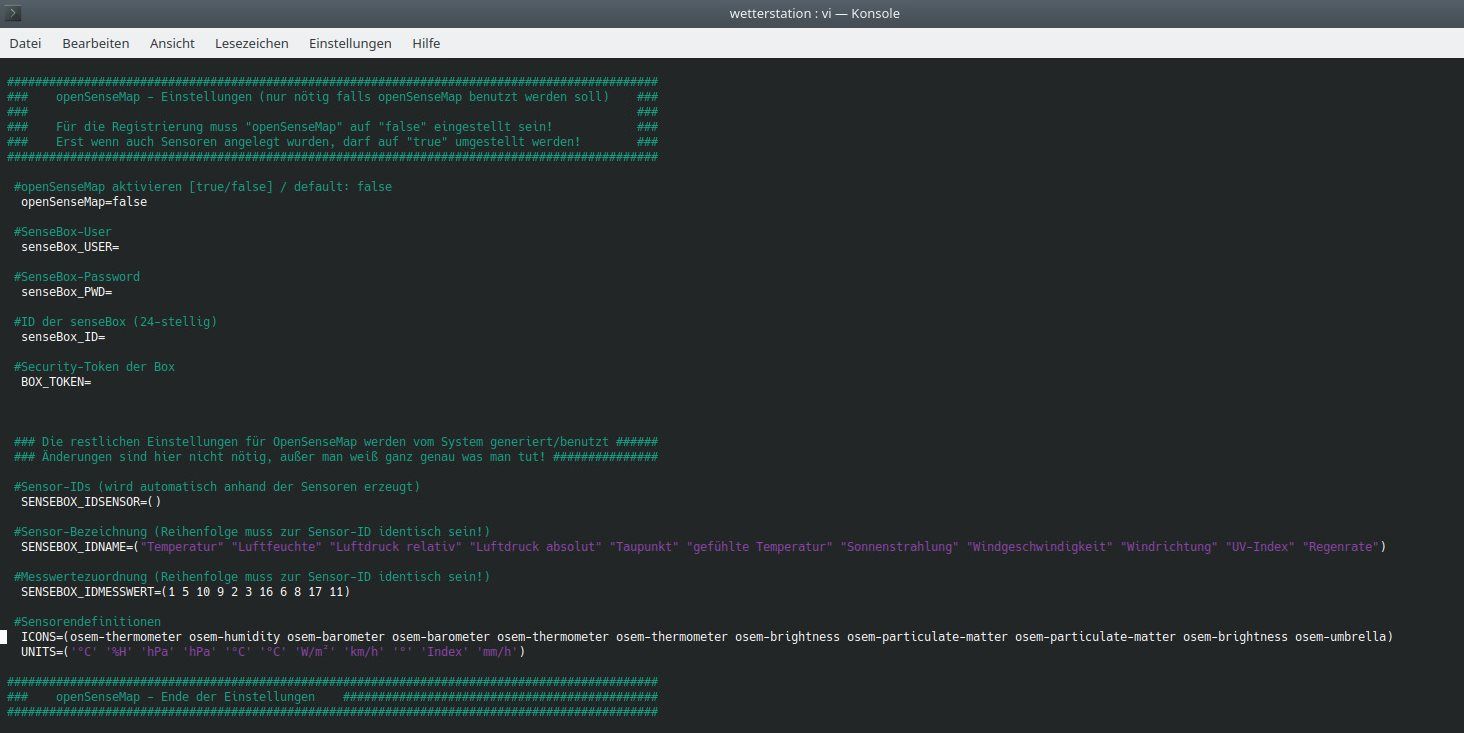Click the #Sensorendefinitionen comment

click(x=88, y=622)
